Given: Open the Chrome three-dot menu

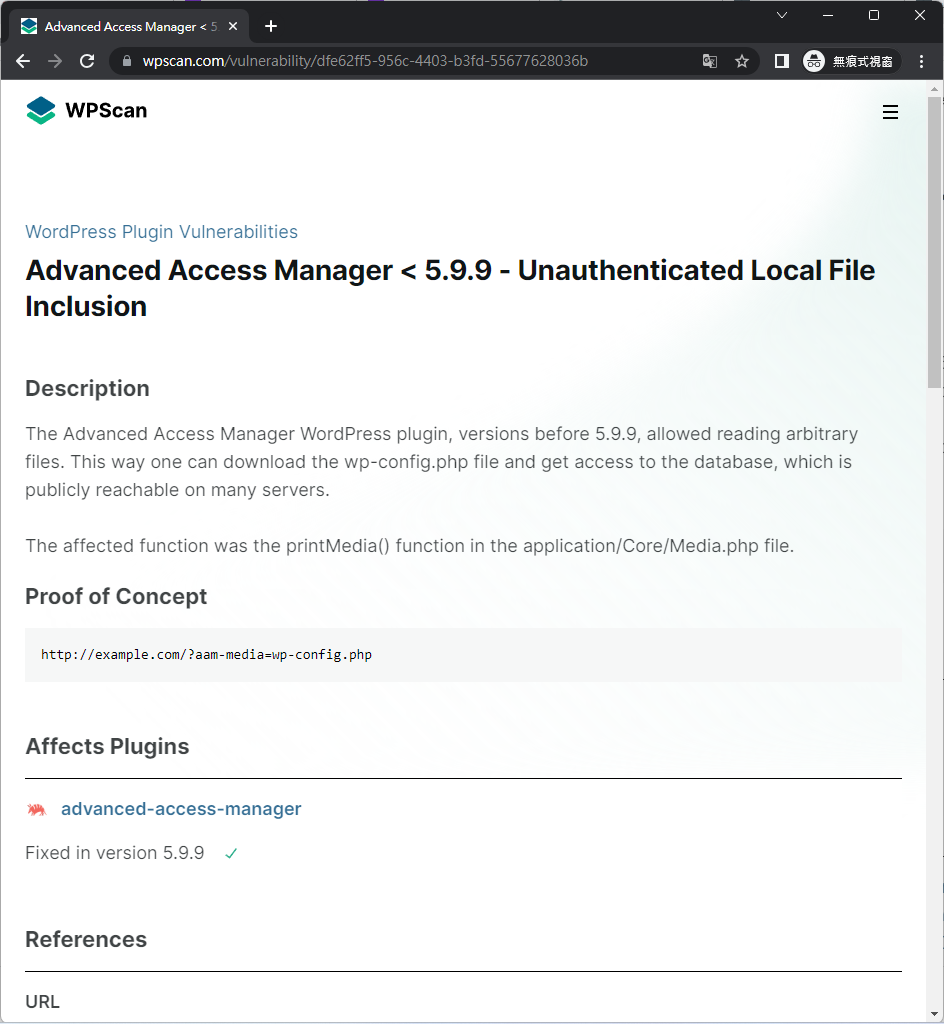Looking at the screenshot, I should (921, 61).
